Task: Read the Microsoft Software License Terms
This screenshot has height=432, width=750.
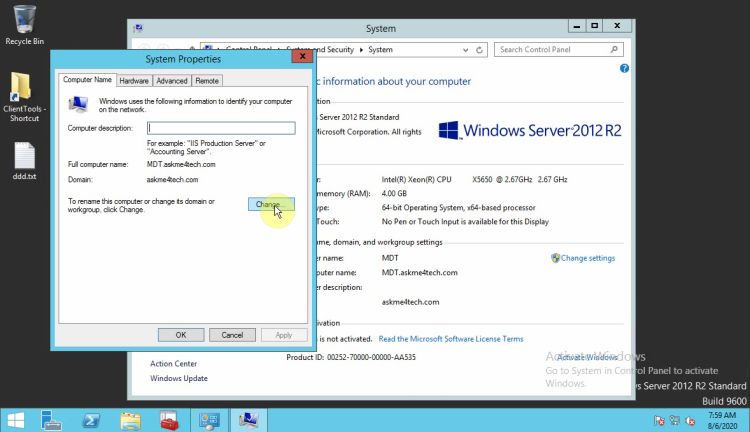Action: pos(450,339)
